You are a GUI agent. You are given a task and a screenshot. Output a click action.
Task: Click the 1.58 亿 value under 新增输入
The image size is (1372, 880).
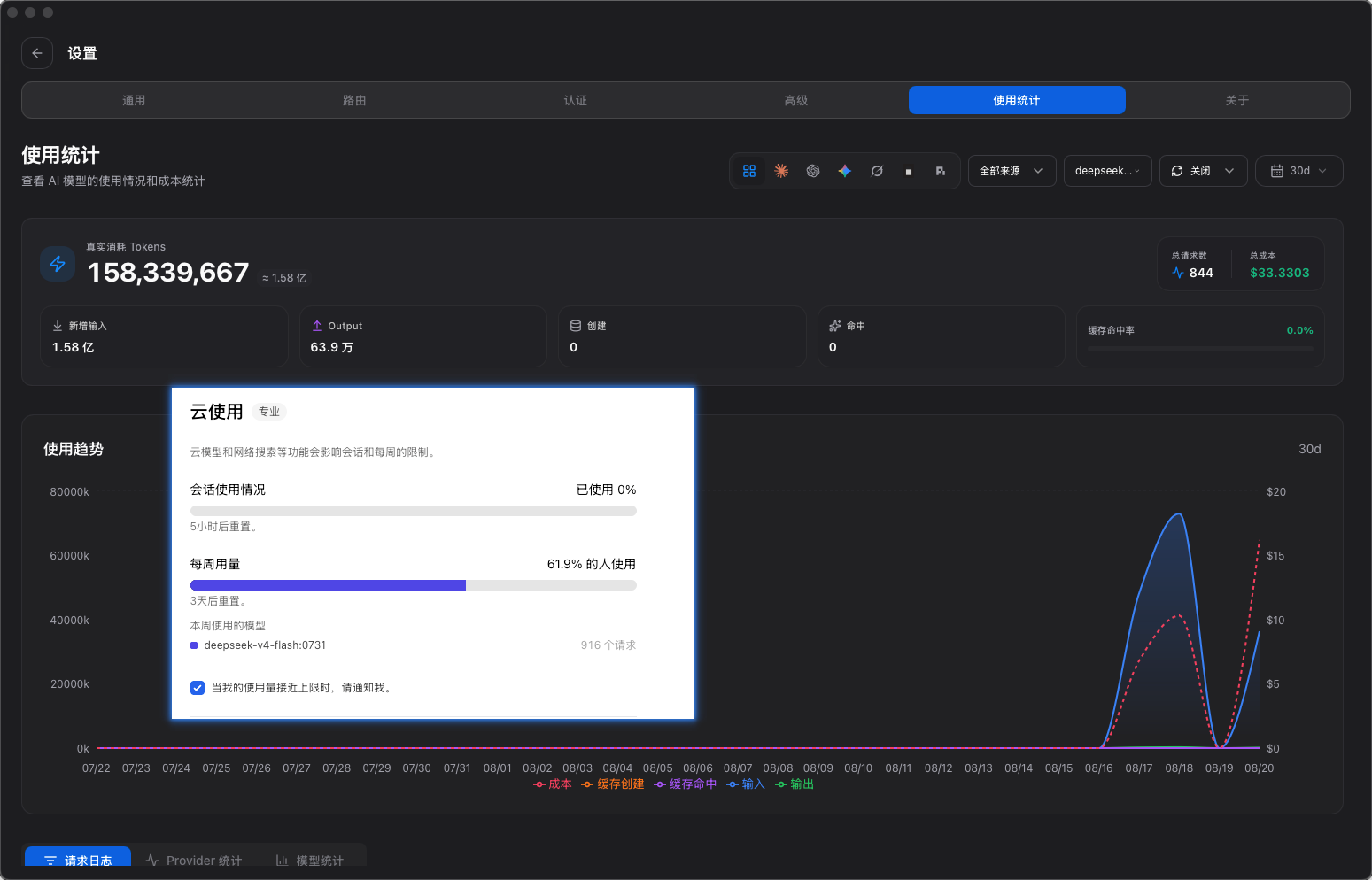coord(74,347)
